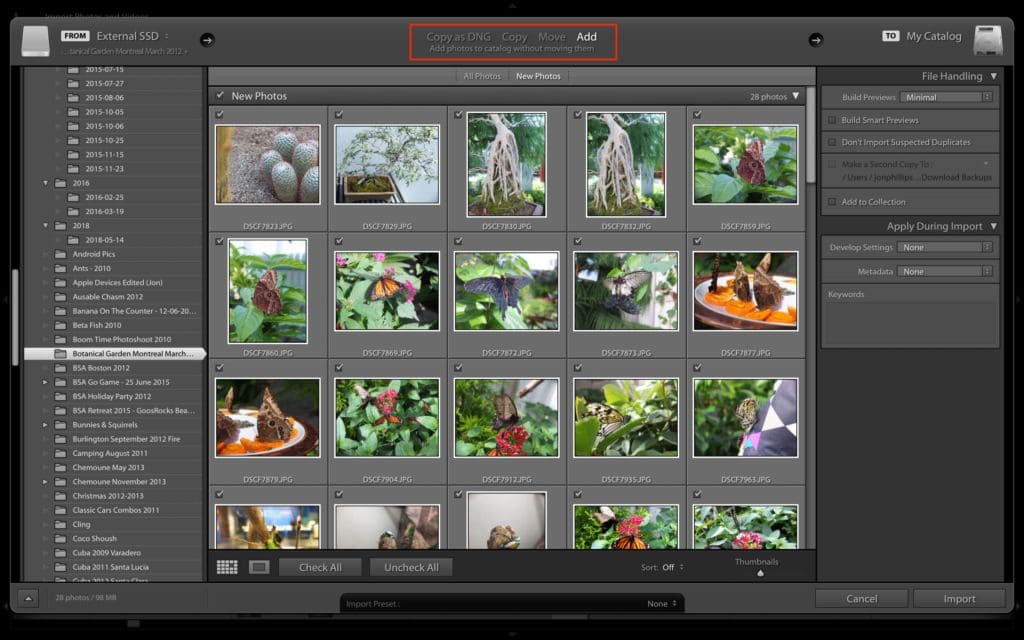Enable Build Smart Previews checkbox
The height and width of the screenshot is (640, 1024).
[x=832, y=120]
